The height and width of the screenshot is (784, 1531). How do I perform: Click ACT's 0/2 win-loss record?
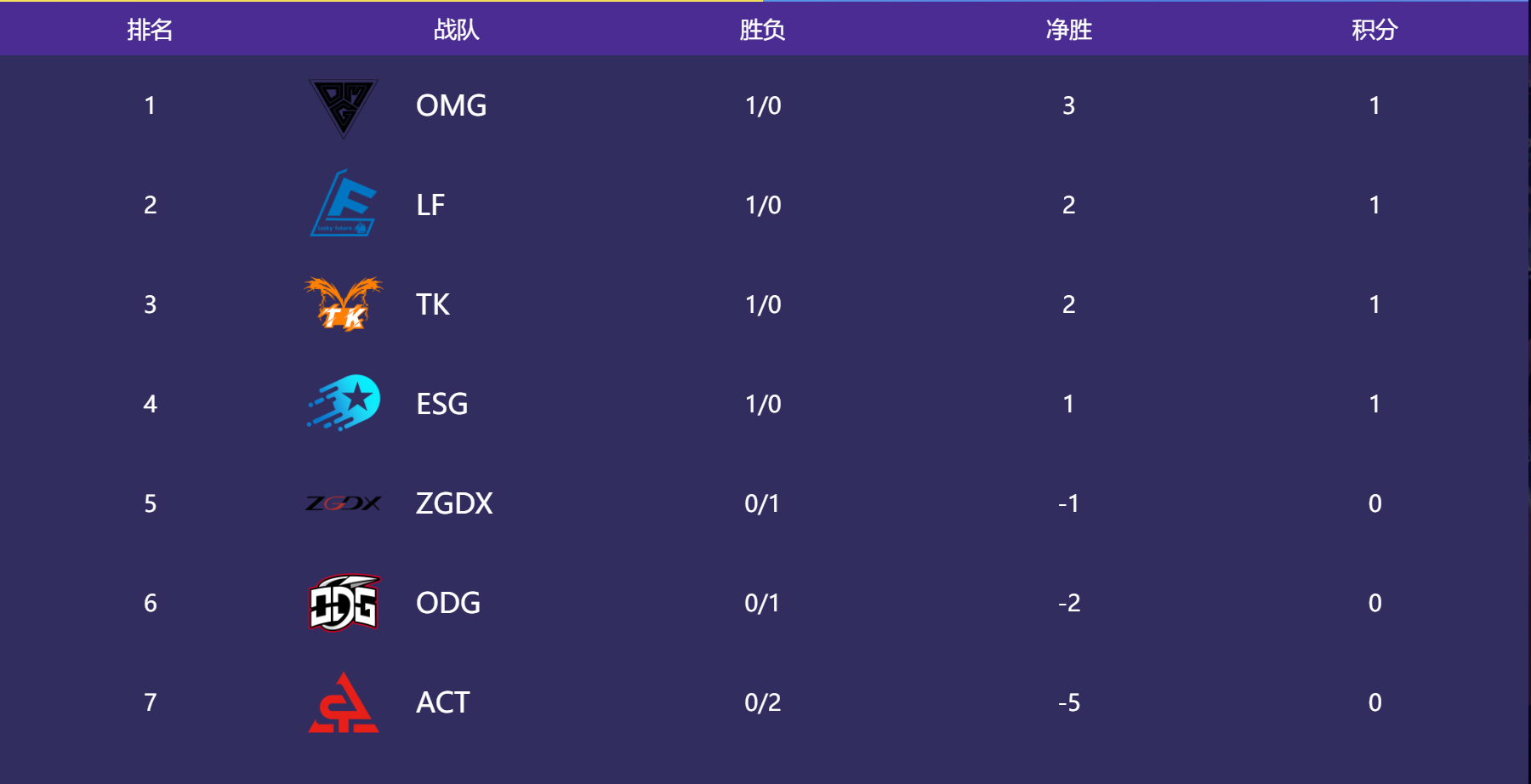coord(763,702)
